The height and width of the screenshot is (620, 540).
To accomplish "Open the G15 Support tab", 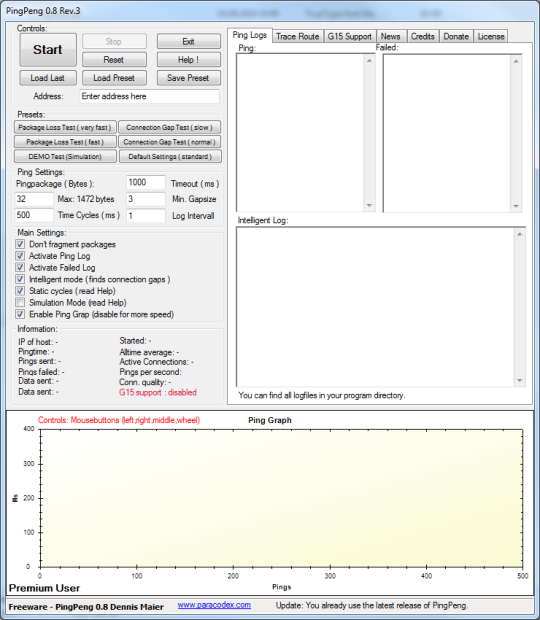I will pos(350,36).
